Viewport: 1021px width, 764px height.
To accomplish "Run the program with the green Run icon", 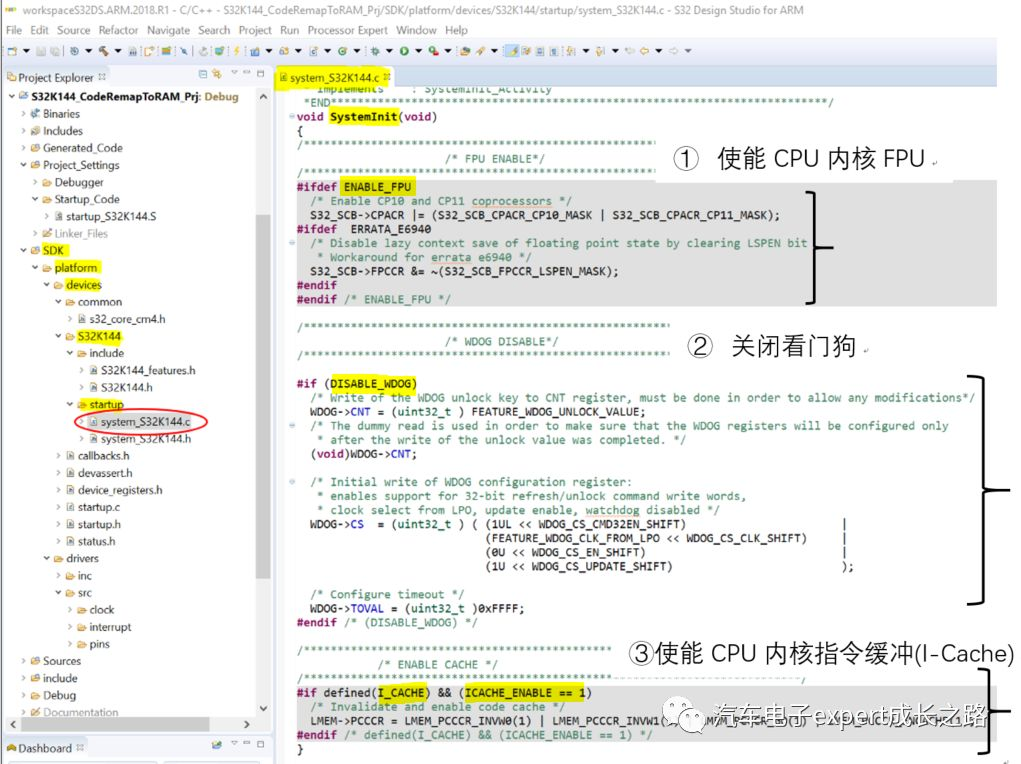I will 403,50.
